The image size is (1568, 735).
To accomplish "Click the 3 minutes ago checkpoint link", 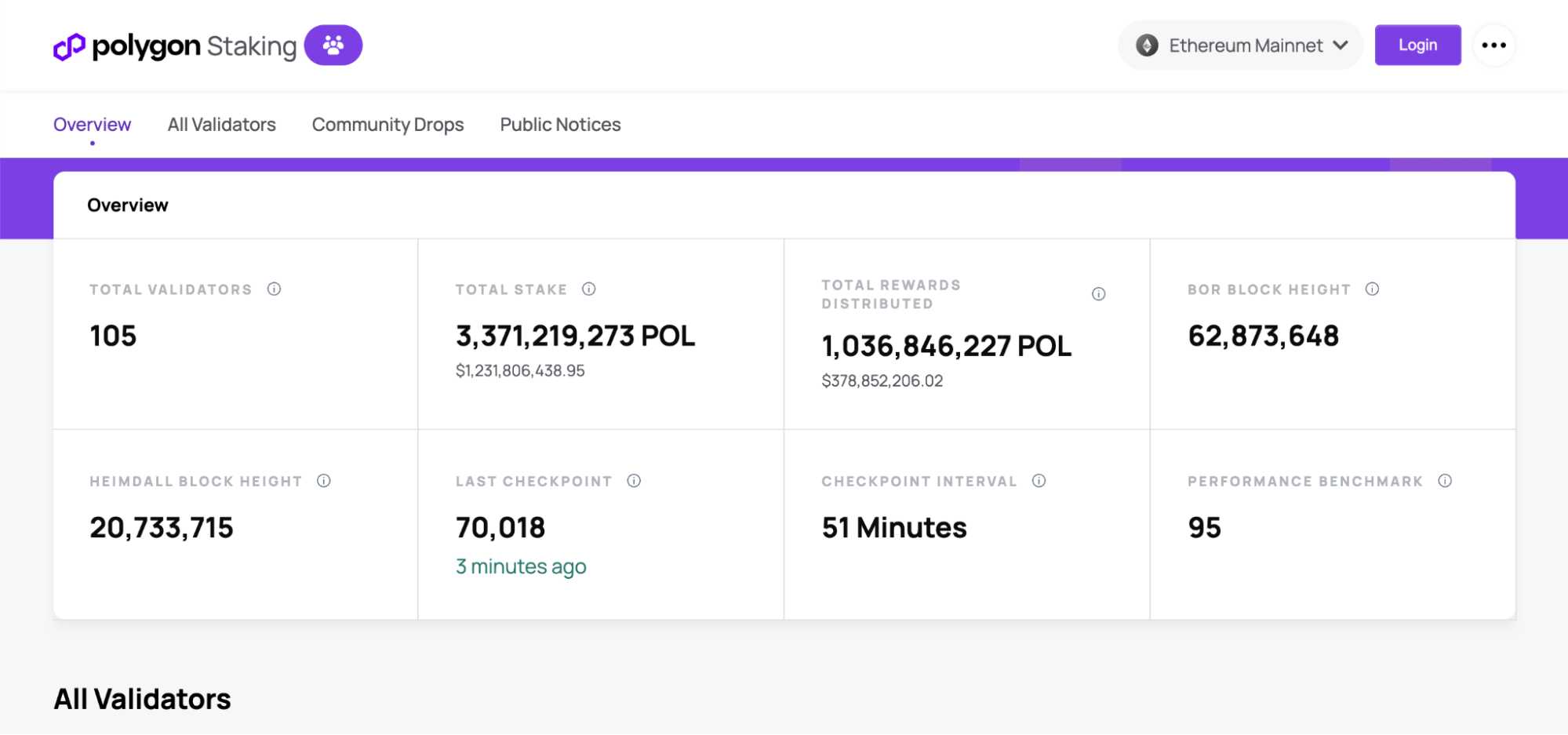I will (x=521, y=566).
